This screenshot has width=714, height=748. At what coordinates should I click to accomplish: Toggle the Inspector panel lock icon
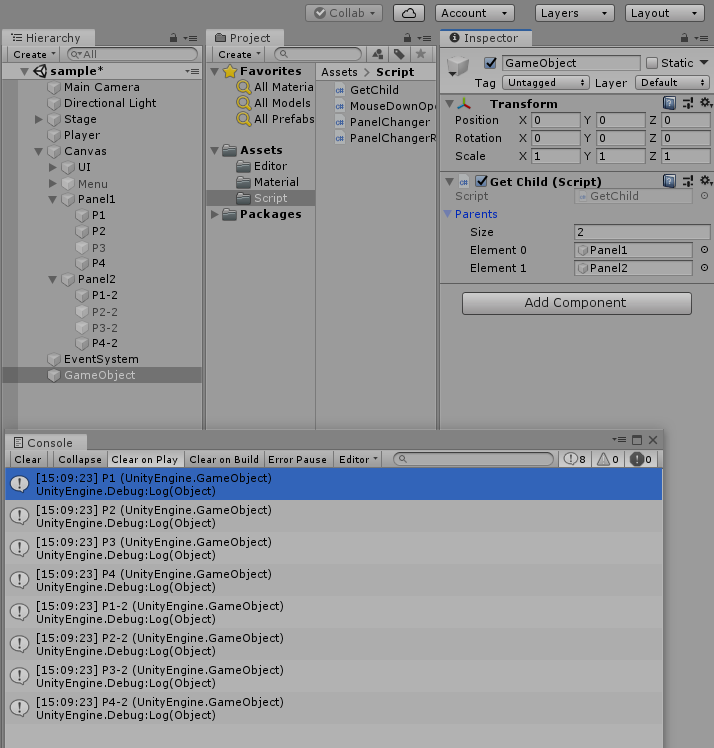tap(685, 38)
